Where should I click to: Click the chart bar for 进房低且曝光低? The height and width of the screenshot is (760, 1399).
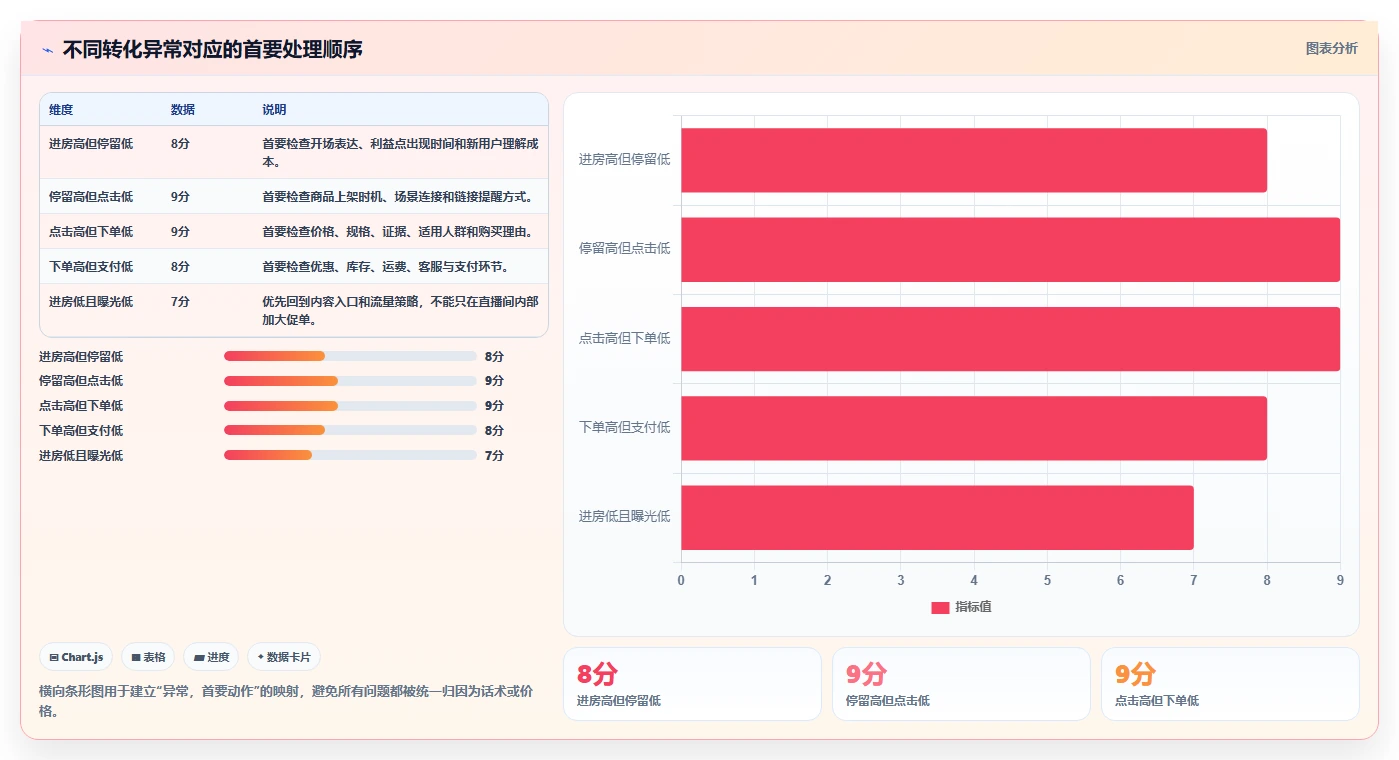pos(937,517)
